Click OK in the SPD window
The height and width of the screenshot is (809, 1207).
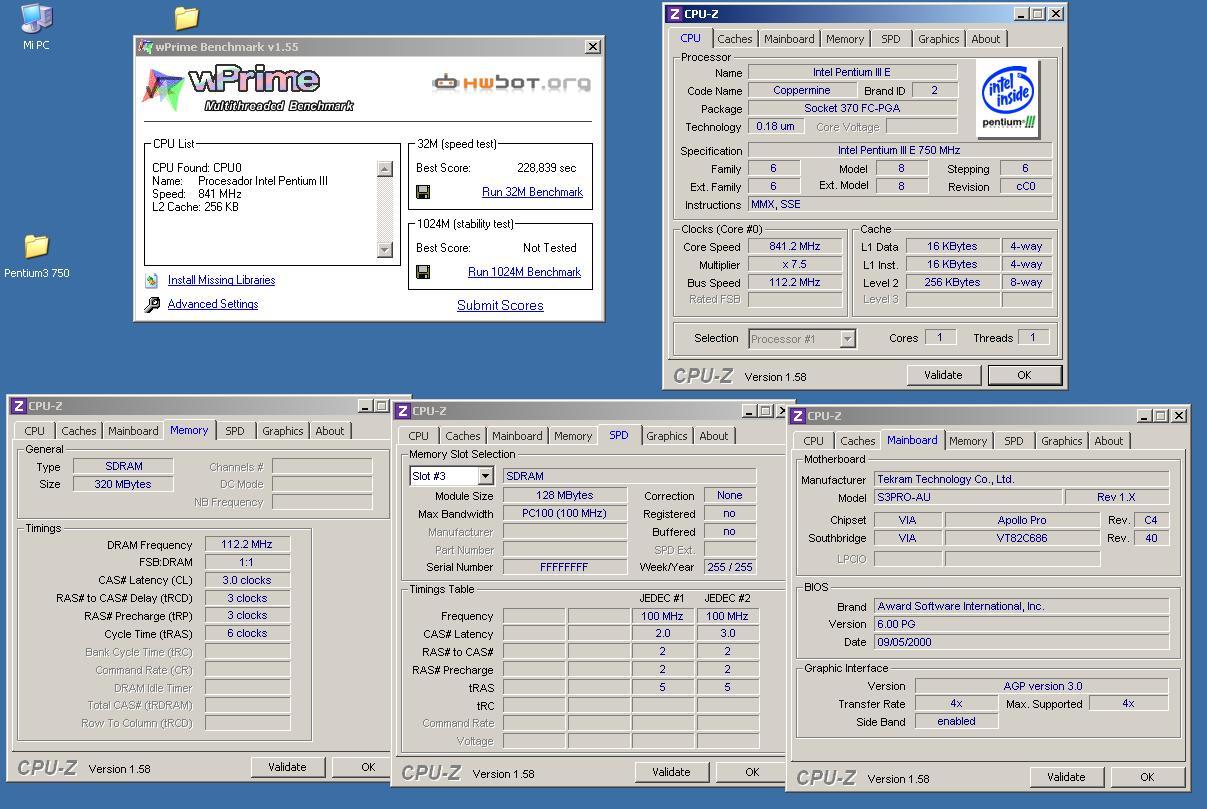pos(752,772)
